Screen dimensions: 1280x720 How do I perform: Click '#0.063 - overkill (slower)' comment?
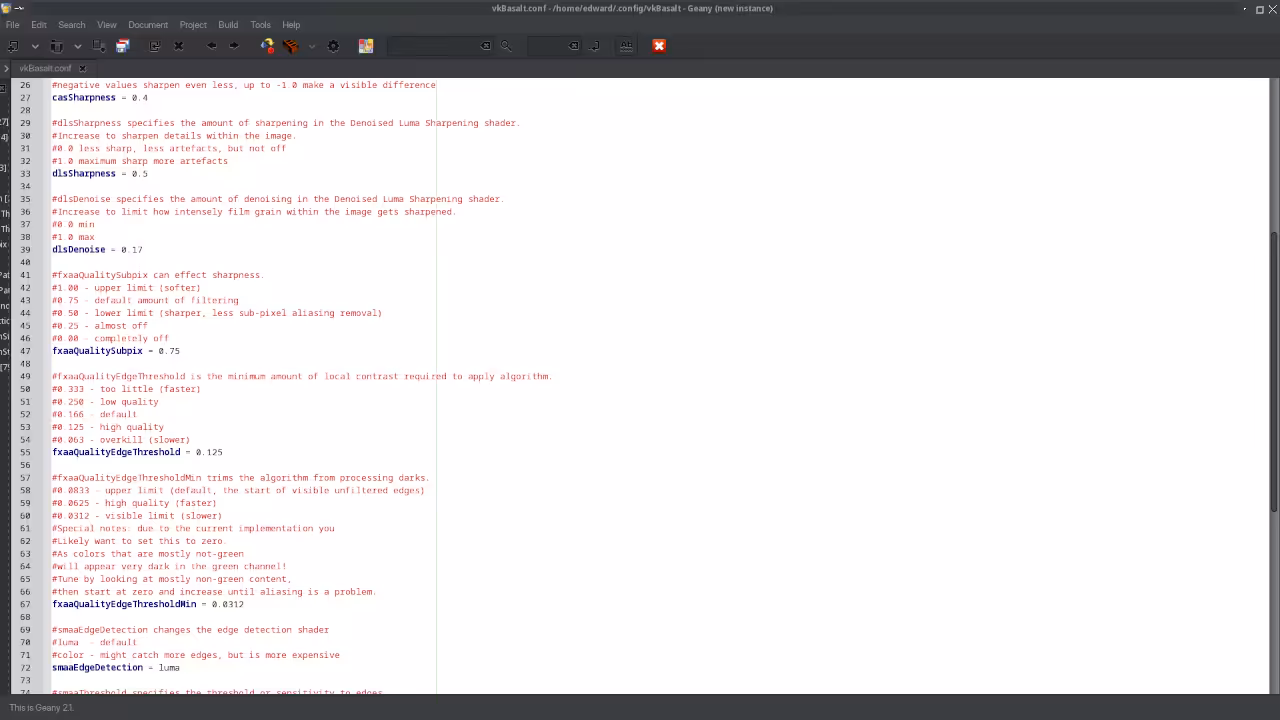click(121, 440)
